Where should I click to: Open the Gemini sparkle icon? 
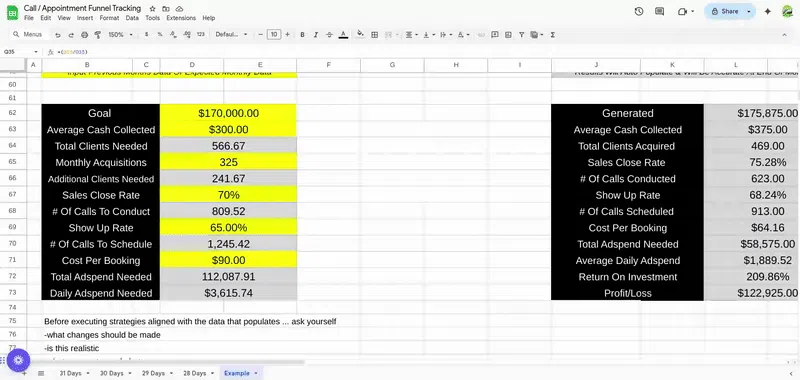[x=768, y=11]
